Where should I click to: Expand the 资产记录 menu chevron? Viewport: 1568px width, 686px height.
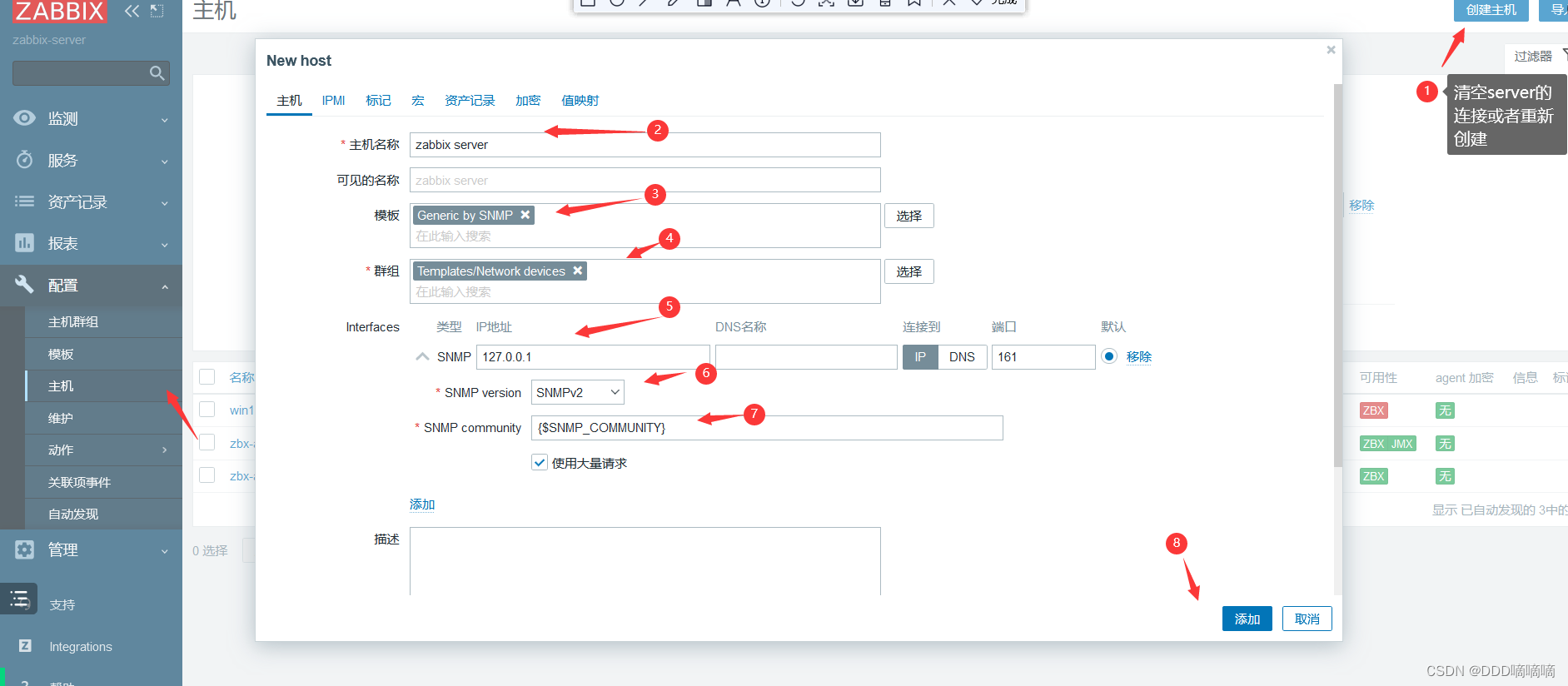(x=165, y=203)
